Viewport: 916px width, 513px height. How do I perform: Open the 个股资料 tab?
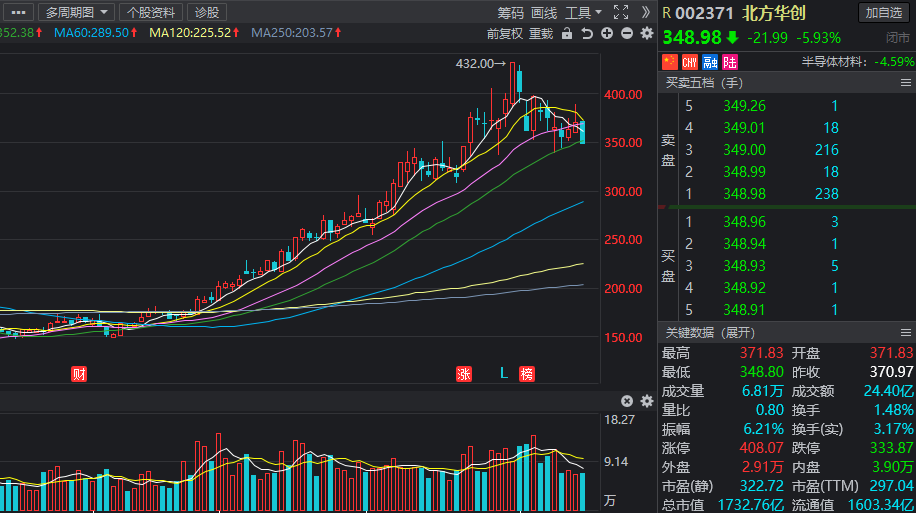pos(151,12)
